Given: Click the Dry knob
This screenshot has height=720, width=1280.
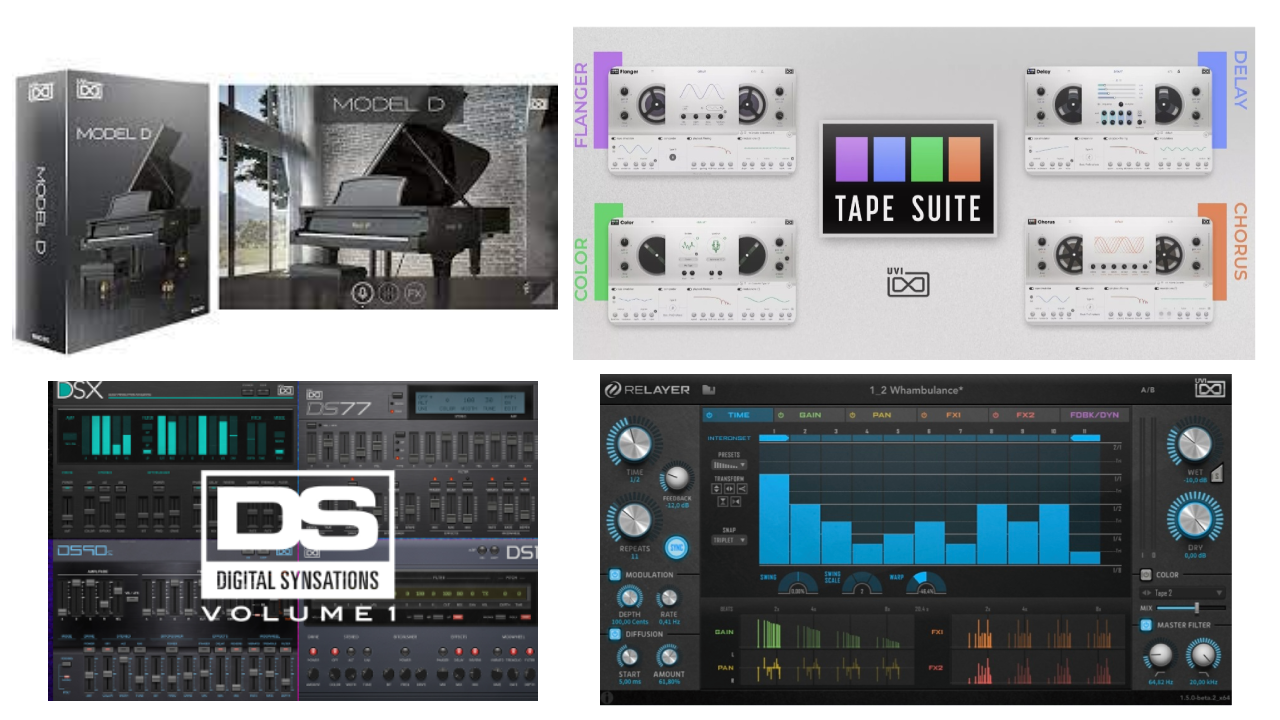Looking at the screenshot, I should click(1194, 520).
